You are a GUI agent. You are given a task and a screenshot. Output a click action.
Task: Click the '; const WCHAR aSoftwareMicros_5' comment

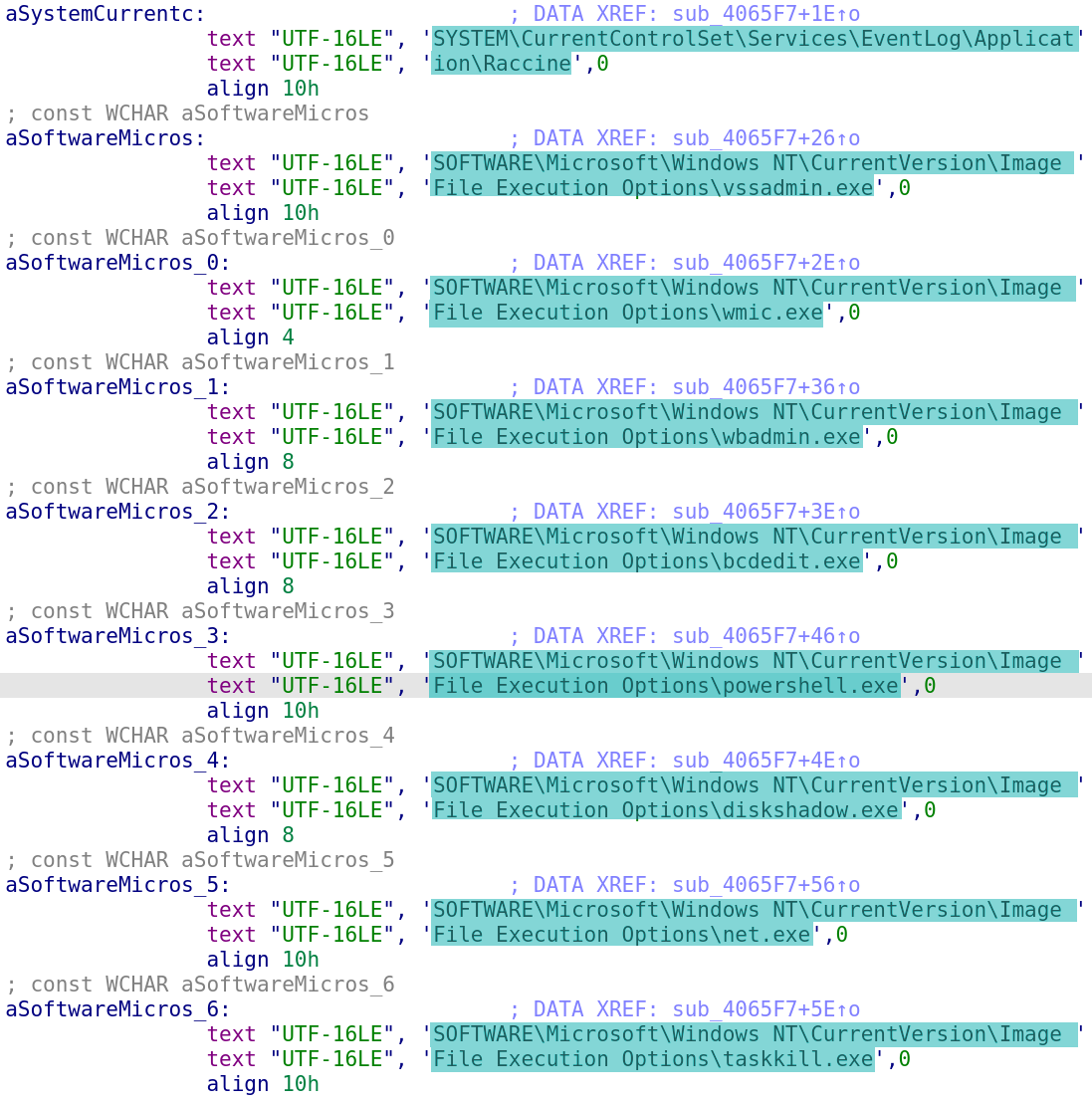(200, 861)
